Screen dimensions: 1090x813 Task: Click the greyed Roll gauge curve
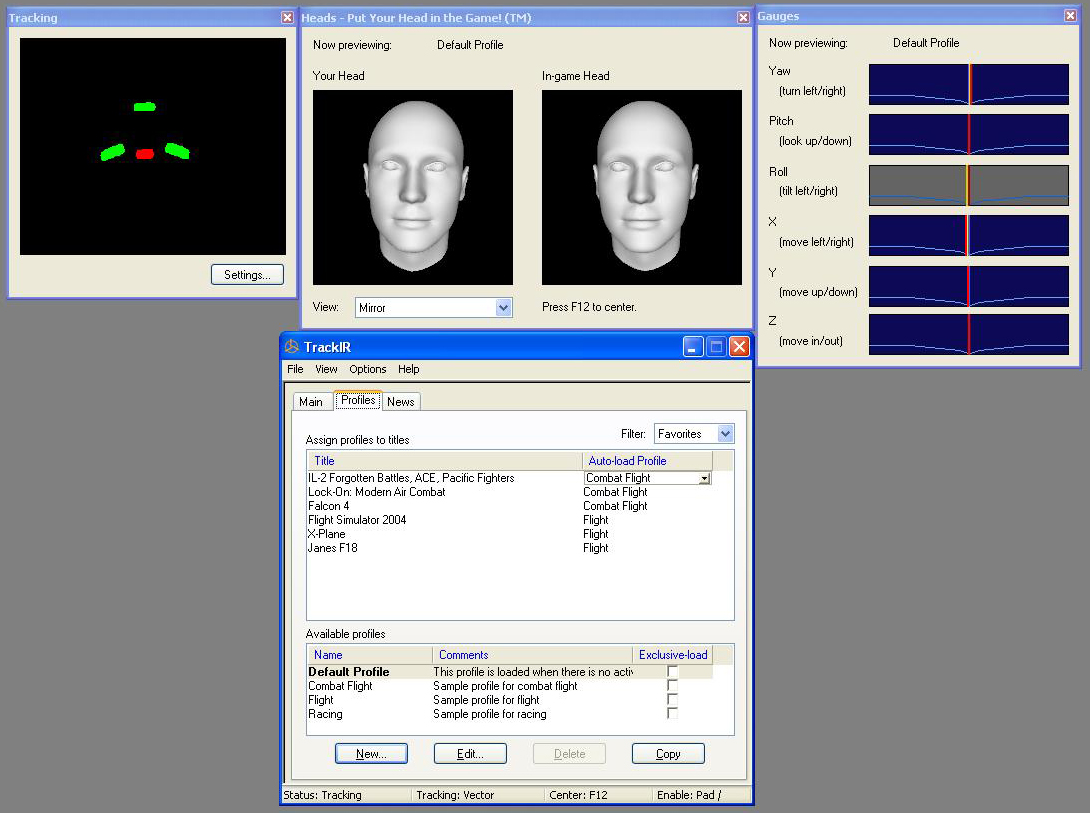968,185
